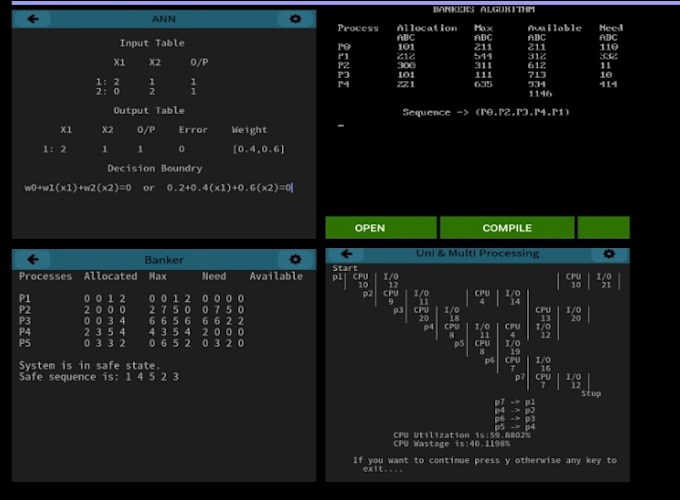Go back from the ANN screen
Screen dimensions: 680x500
[x=33, y=19]
